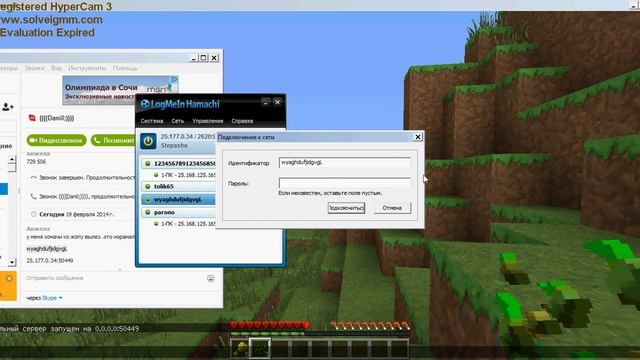Click the add contact icon in Skype

coord(7,107)
